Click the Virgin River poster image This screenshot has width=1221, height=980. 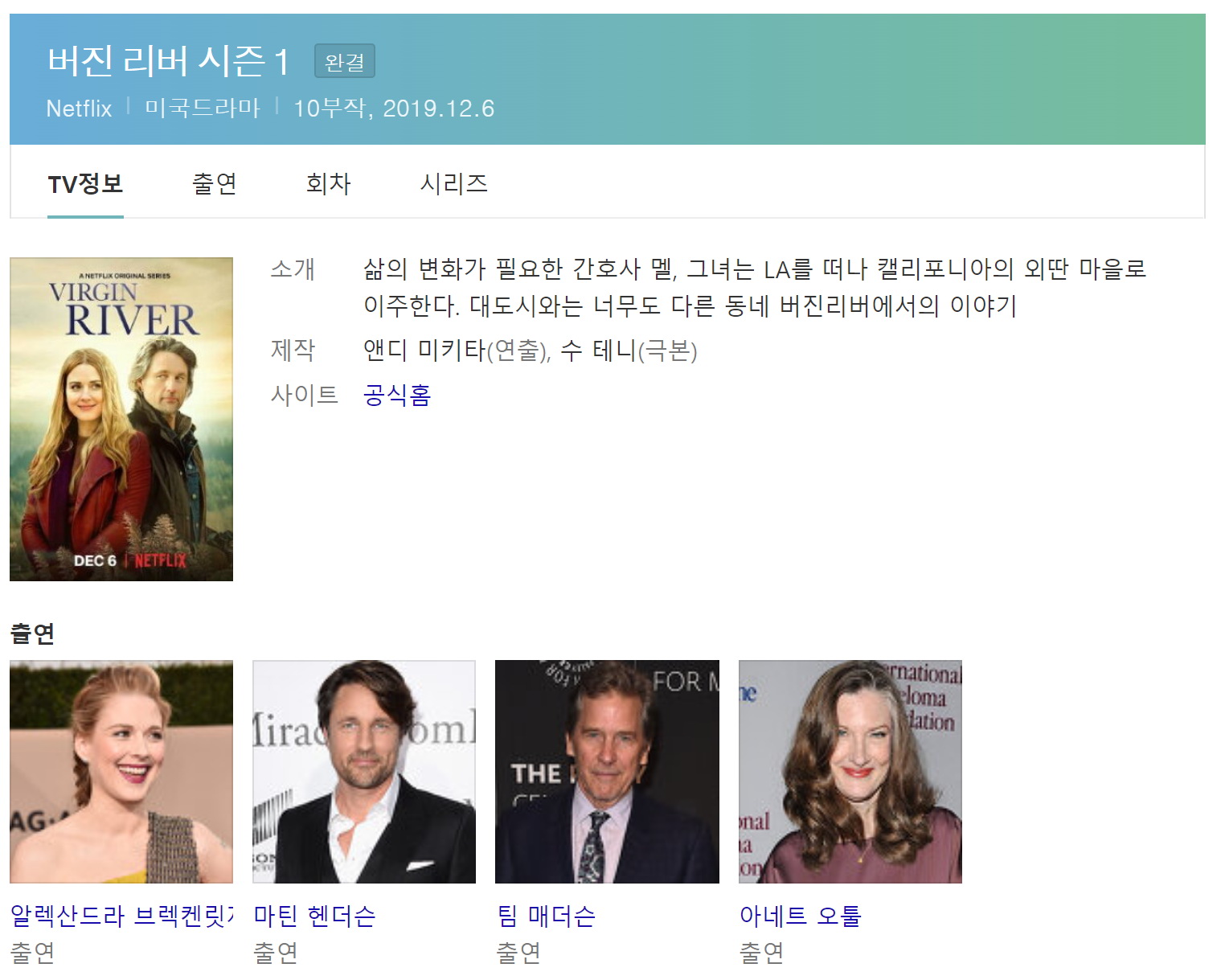coord(121,419)
